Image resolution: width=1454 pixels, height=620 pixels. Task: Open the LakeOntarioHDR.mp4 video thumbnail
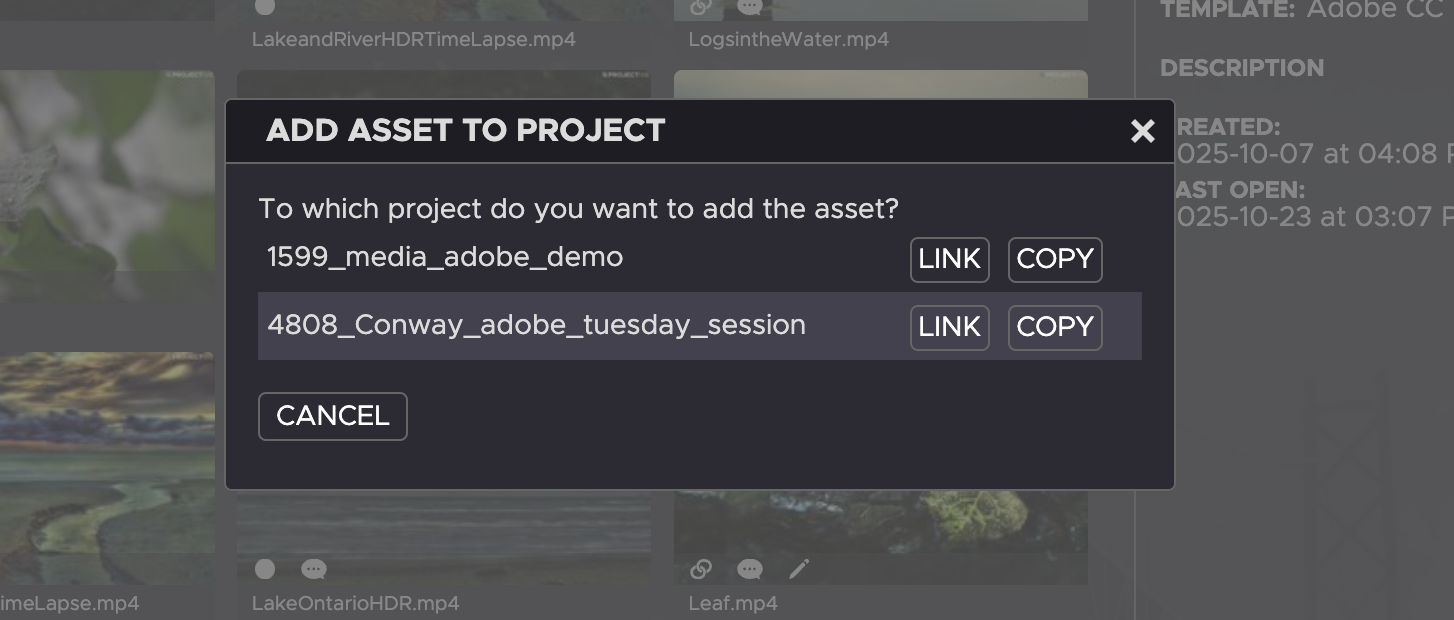pos(443,525)
